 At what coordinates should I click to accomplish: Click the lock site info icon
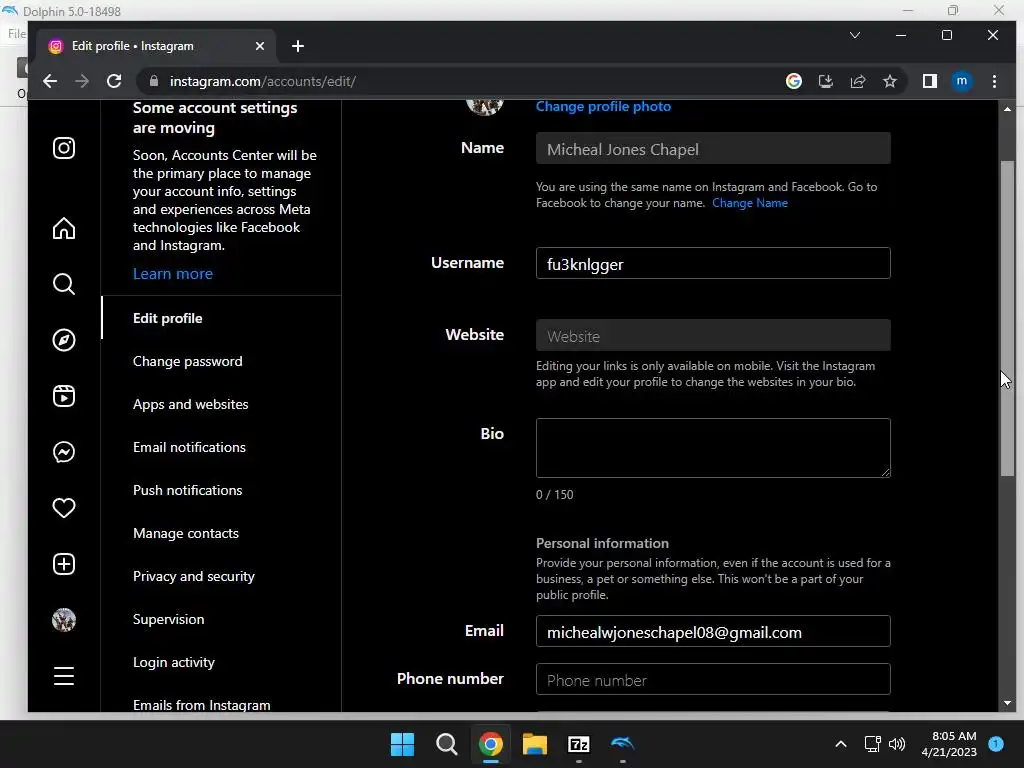[x=153, y=81]
